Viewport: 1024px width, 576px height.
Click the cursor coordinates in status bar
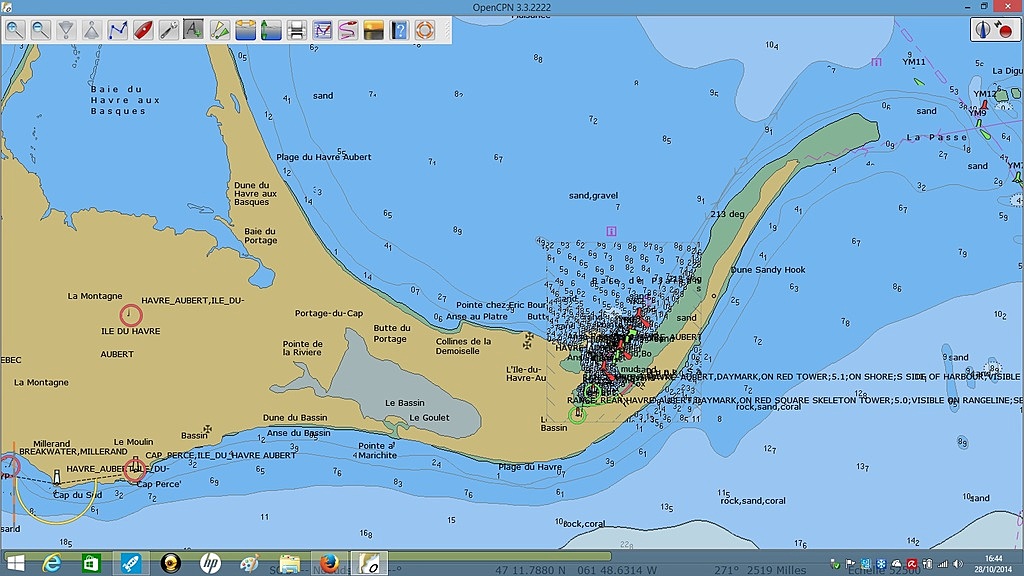(x=576, y=570)
